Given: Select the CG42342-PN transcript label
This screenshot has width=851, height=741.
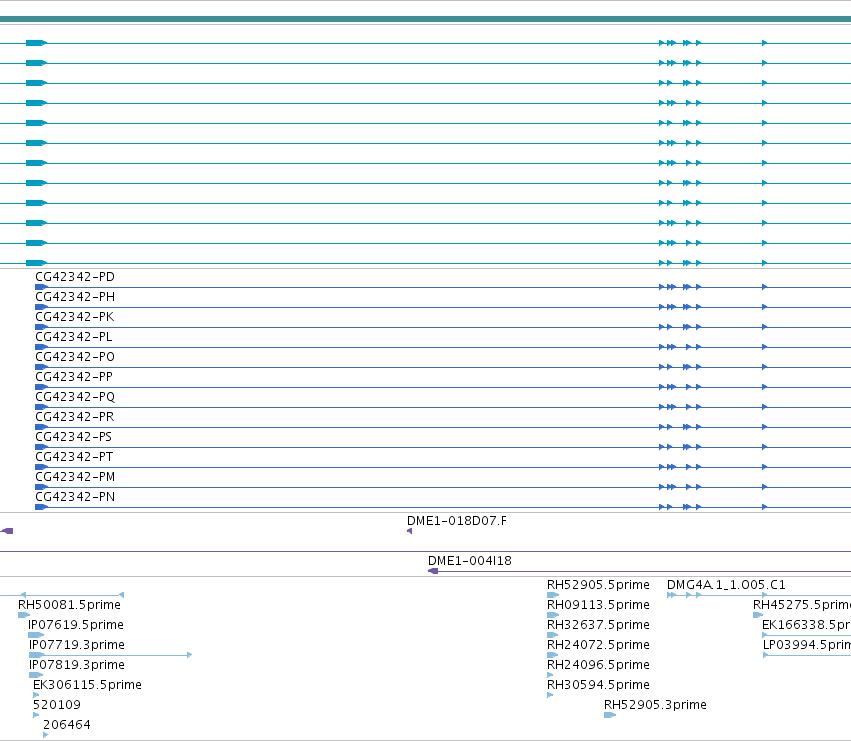Looking at the screenshot, I should tap(75, 497).
